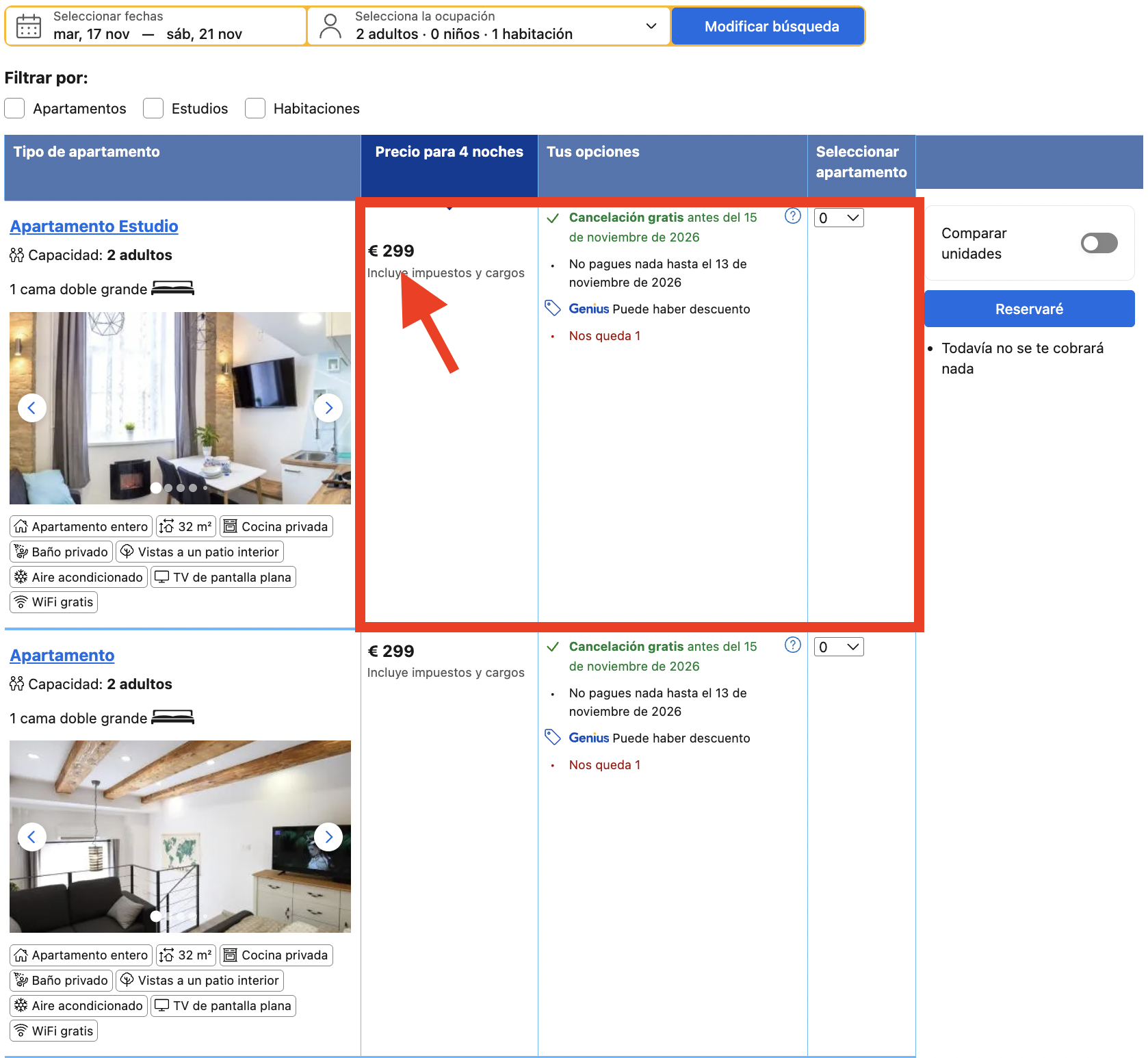1148x1058 pixels.
Task: Click Vistas a un patio interior, first row
Action: coord(200,552)
